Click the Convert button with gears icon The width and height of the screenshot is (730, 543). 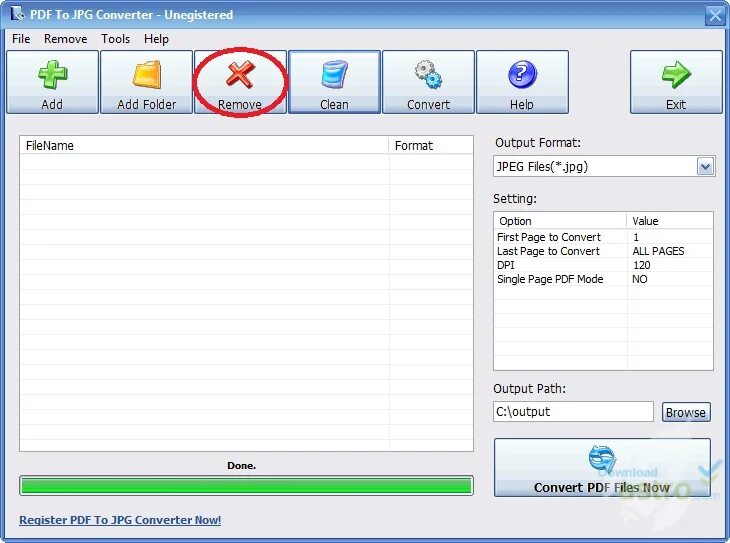(x=428, y=82)
